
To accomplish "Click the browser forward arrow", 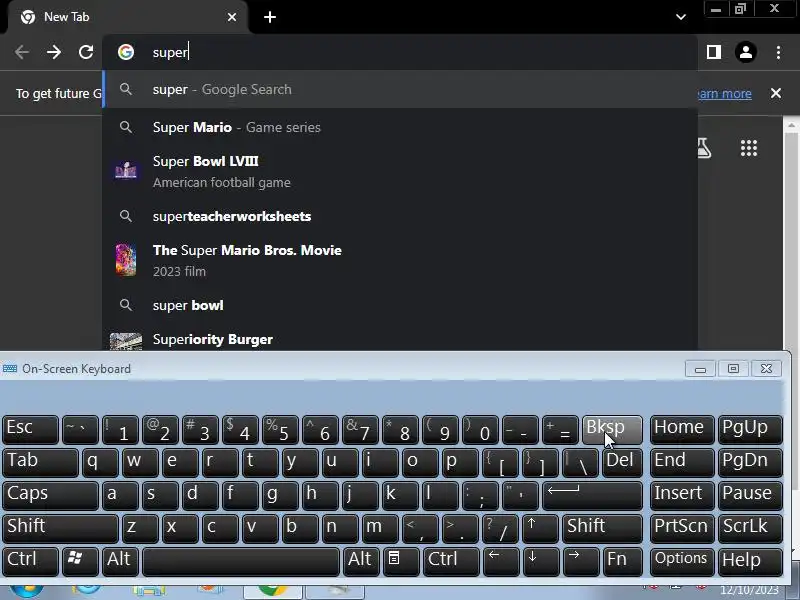I will click(54, 52).
